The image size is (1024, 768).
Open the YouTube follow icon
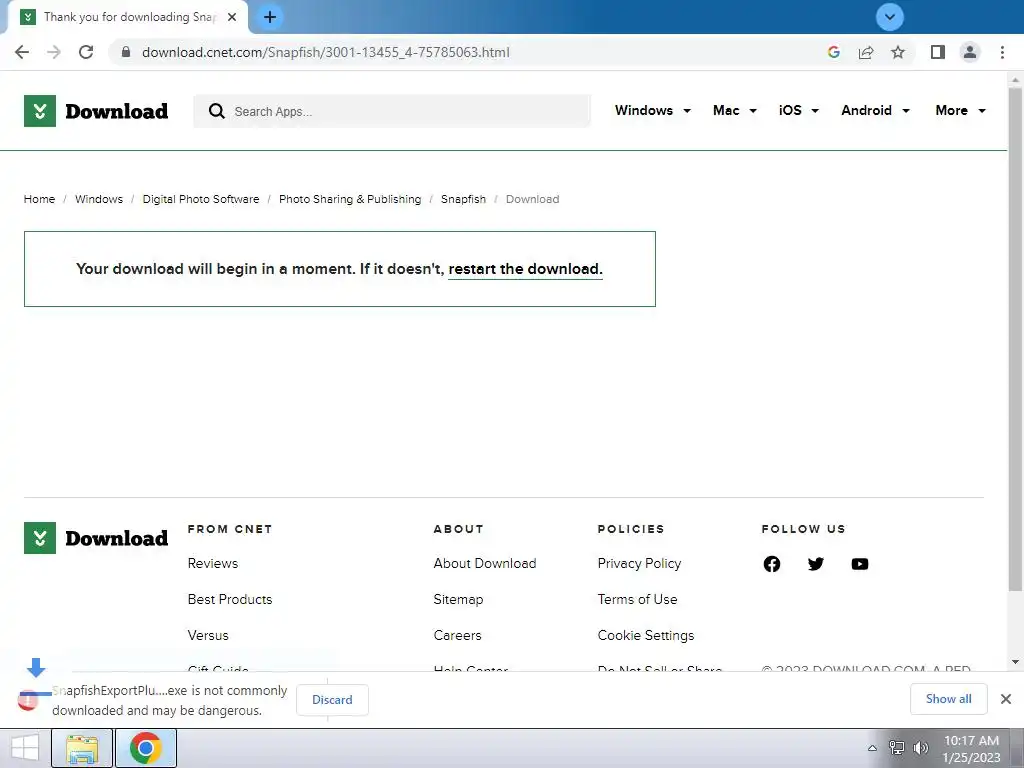[x=859, y=564]
